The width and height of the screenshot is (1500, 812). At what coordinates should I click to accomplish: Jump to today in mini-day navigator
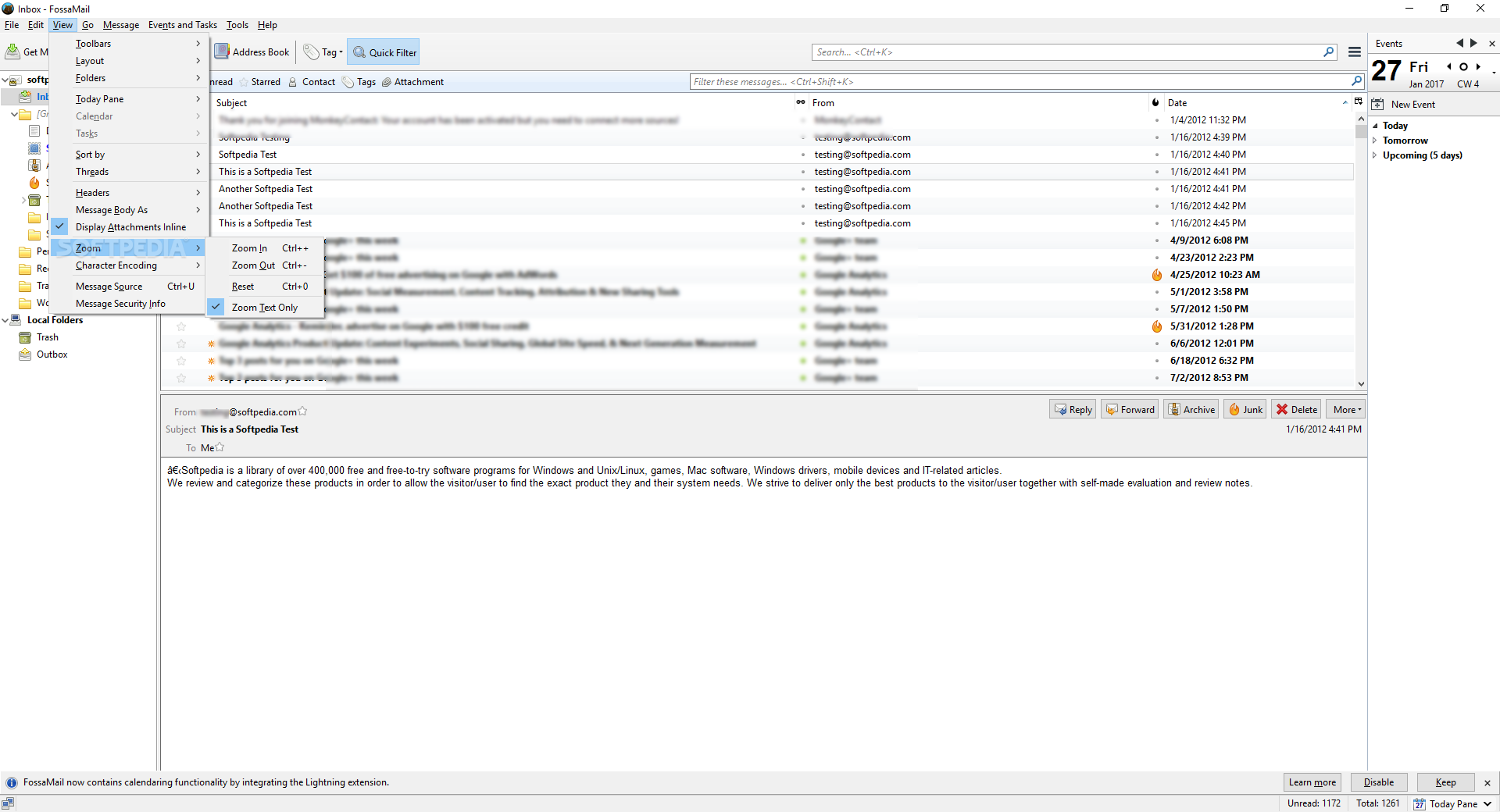point(1463,66)
